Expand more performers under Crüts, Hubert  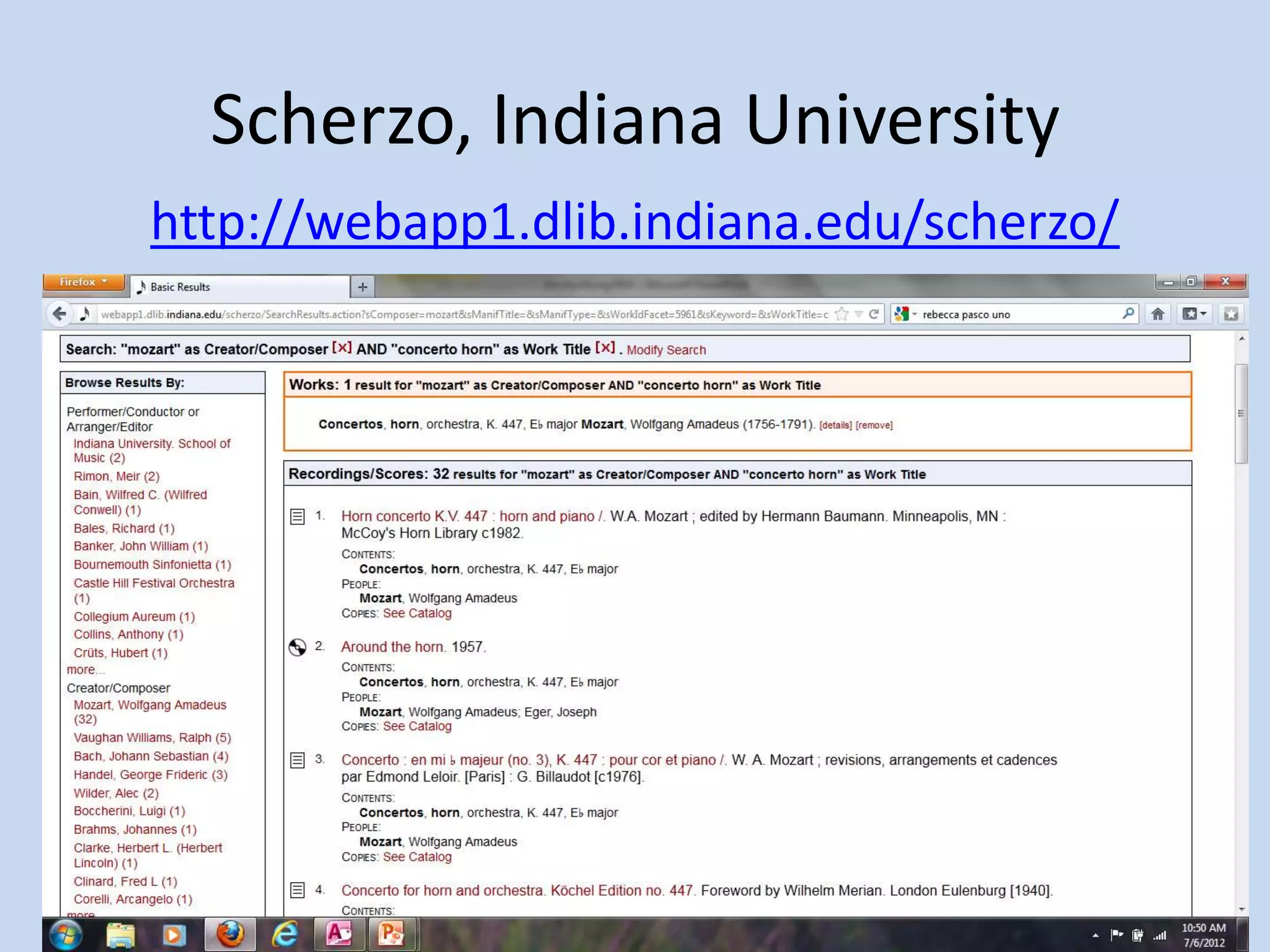[86, 670]
